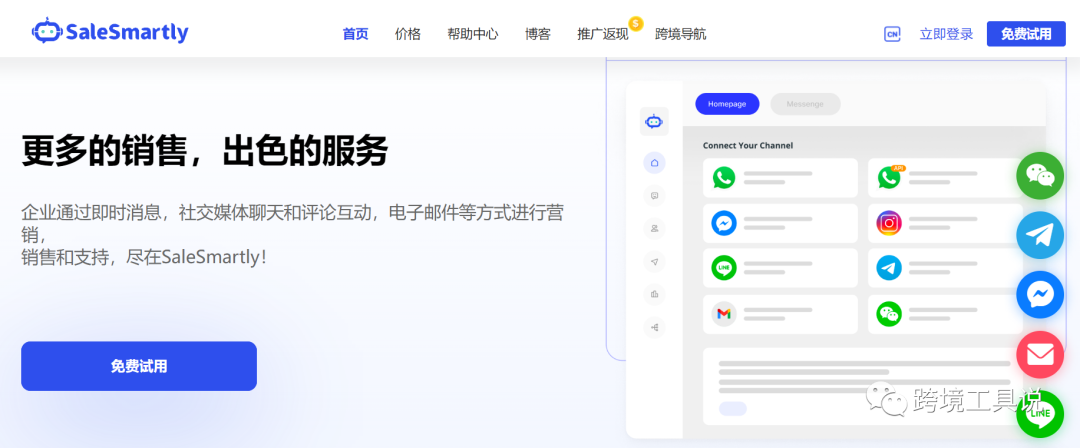The height and width of the screenshot is (448, 1080).
Task: Click the mockup sidebar contacts icon
Action: pyautogui.click(x=654, y=228)
